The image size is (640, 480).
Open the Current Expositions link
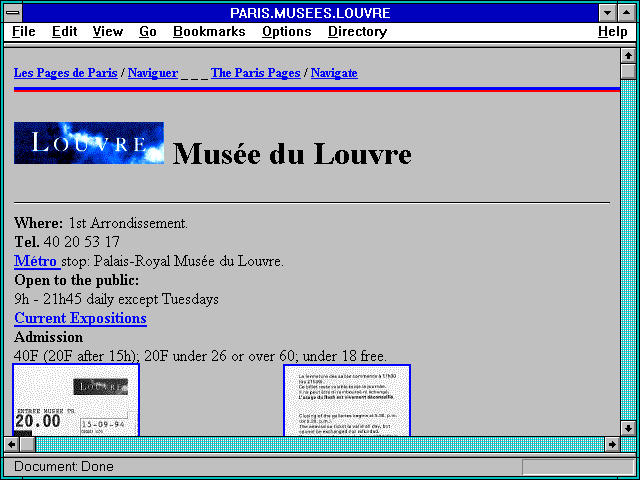click(80, 318)
